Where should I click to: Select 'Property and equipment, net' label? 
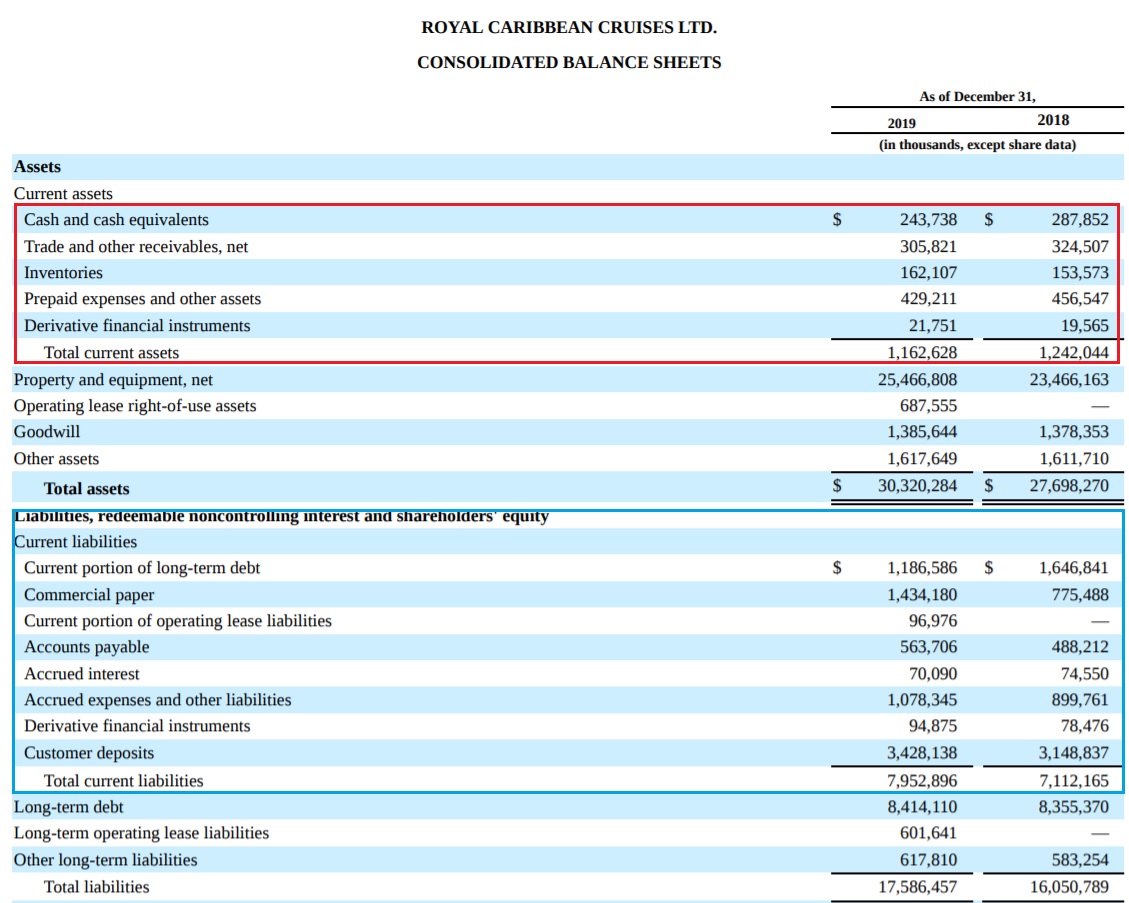113,379
